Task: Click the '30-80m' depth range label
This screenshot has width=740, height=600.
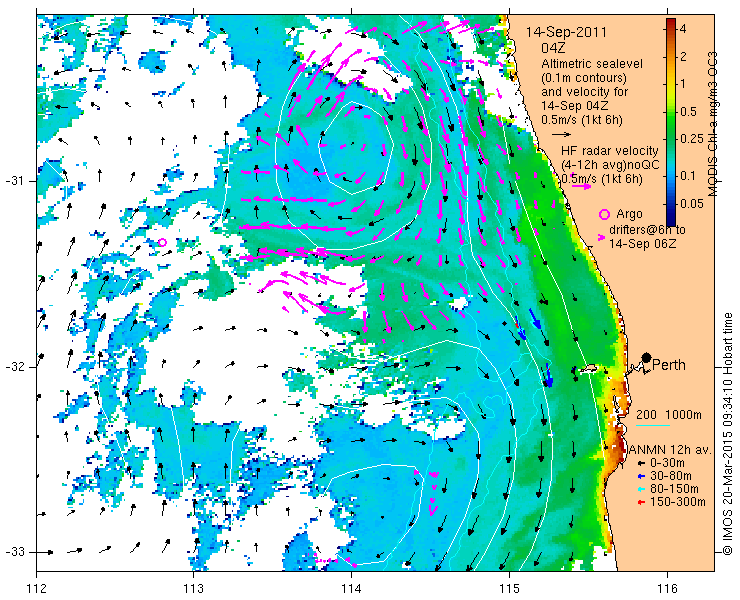Action: coord(671,476)
